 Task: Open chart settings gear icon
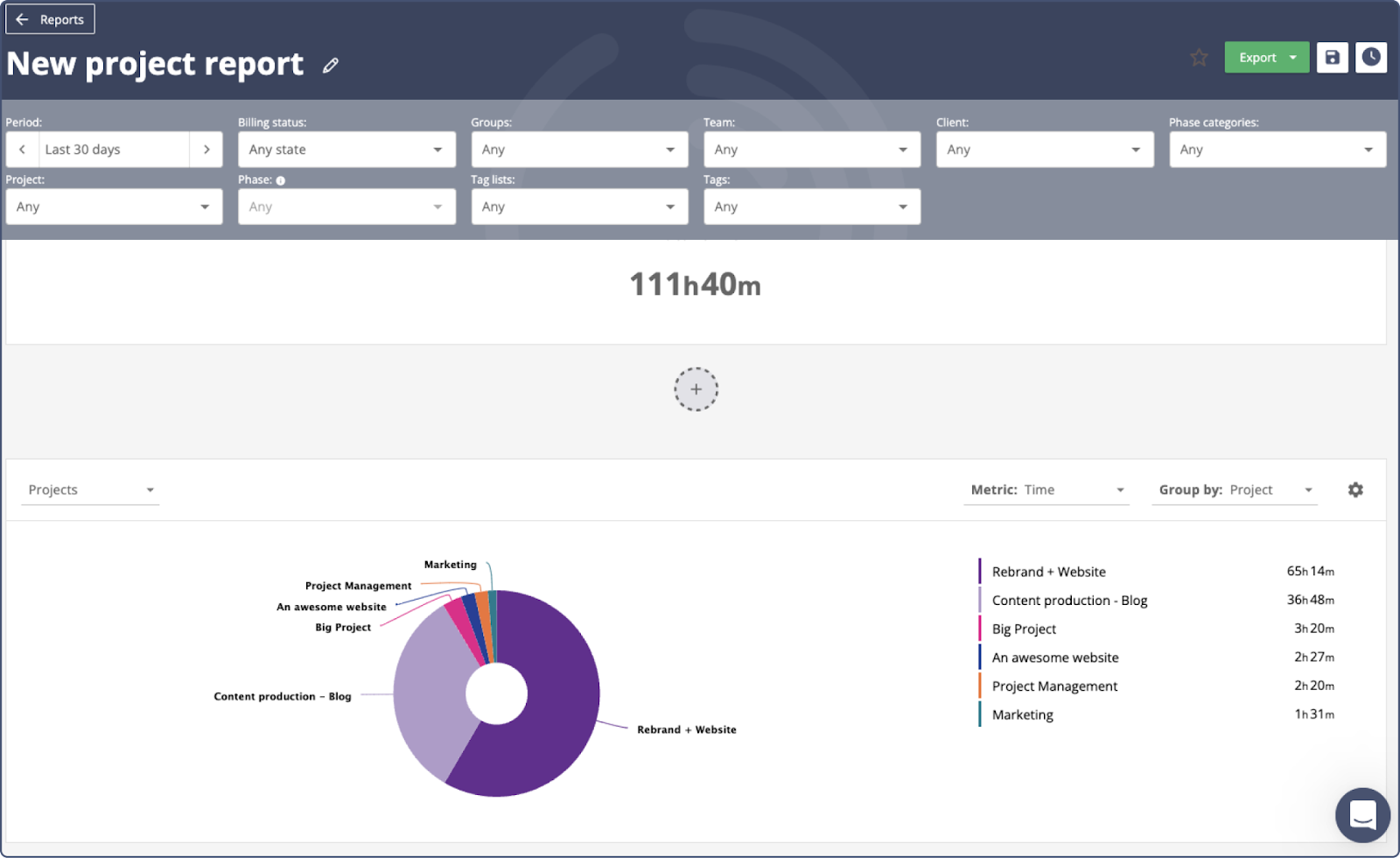(1355, 490)
